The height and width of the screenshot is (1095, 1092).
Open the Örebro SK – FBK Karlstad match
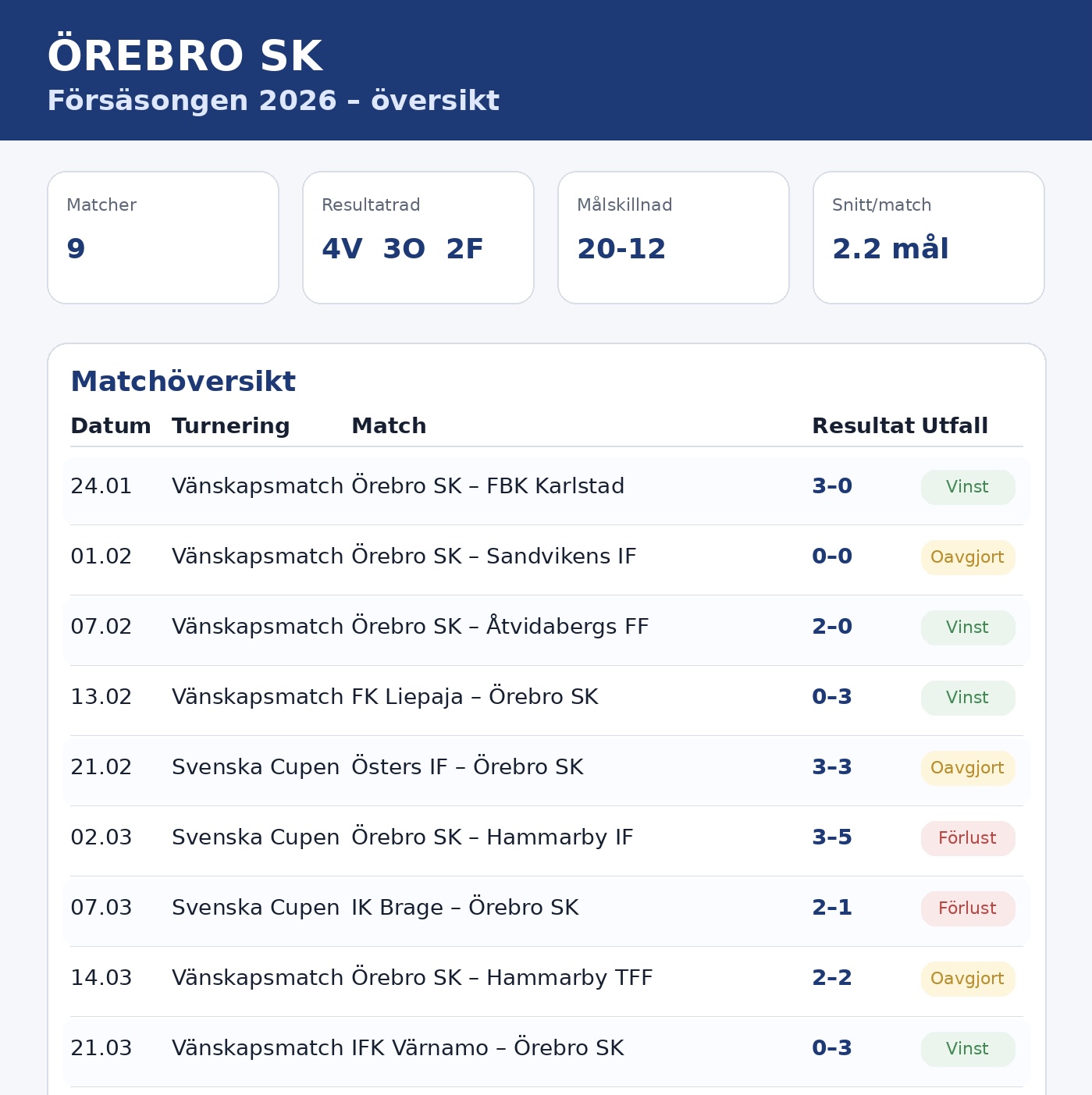coord(488,486)
